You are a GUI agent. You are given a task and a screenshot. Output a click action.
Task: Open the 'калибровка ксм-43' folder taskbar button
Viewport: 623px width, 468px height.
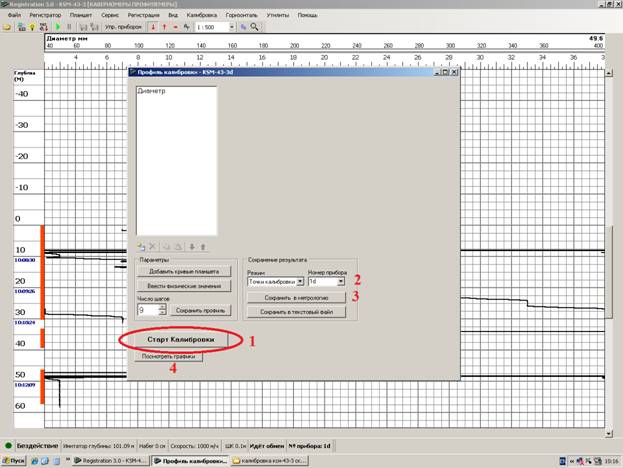pyautogui.click(x=270, y=461)
